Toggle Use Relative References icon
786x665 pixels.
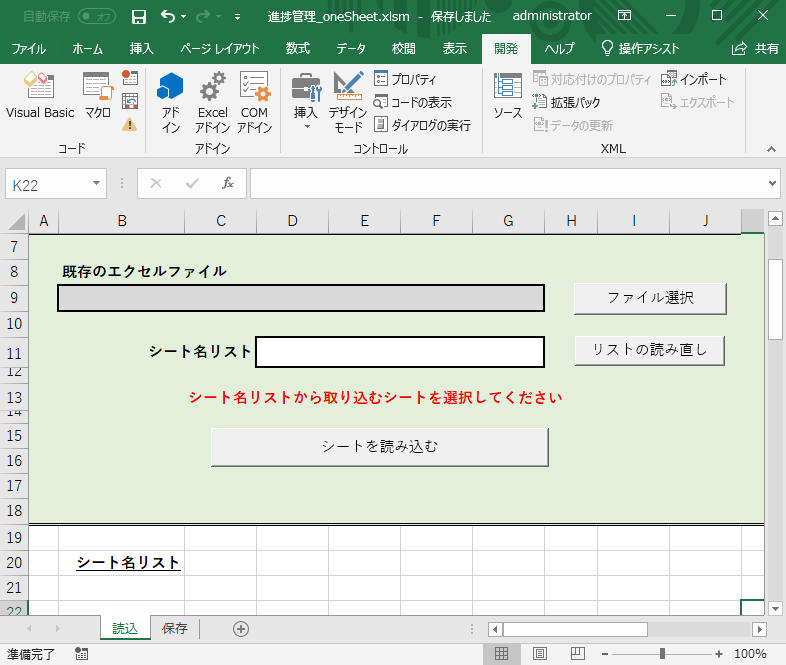(x=130, y=101)
